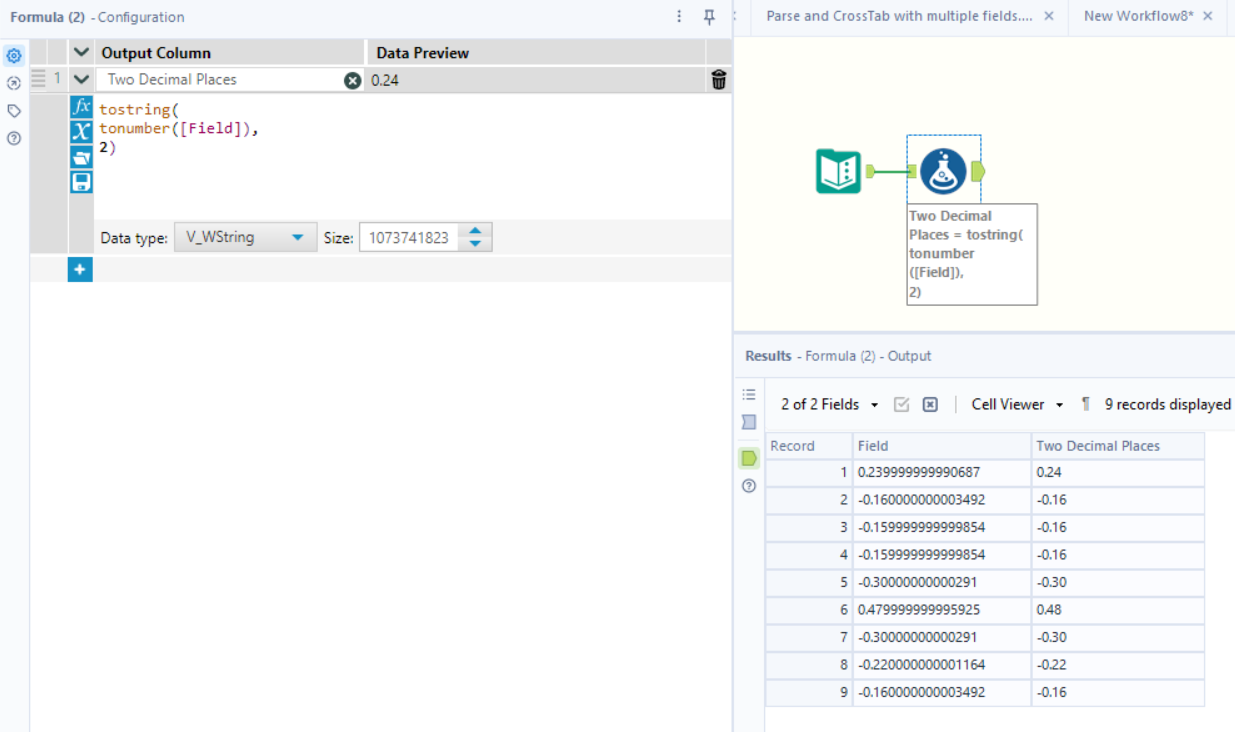1235x732 pixels.
Task: Add a new formula expression with the plus icon
Action: coord(79,268)
